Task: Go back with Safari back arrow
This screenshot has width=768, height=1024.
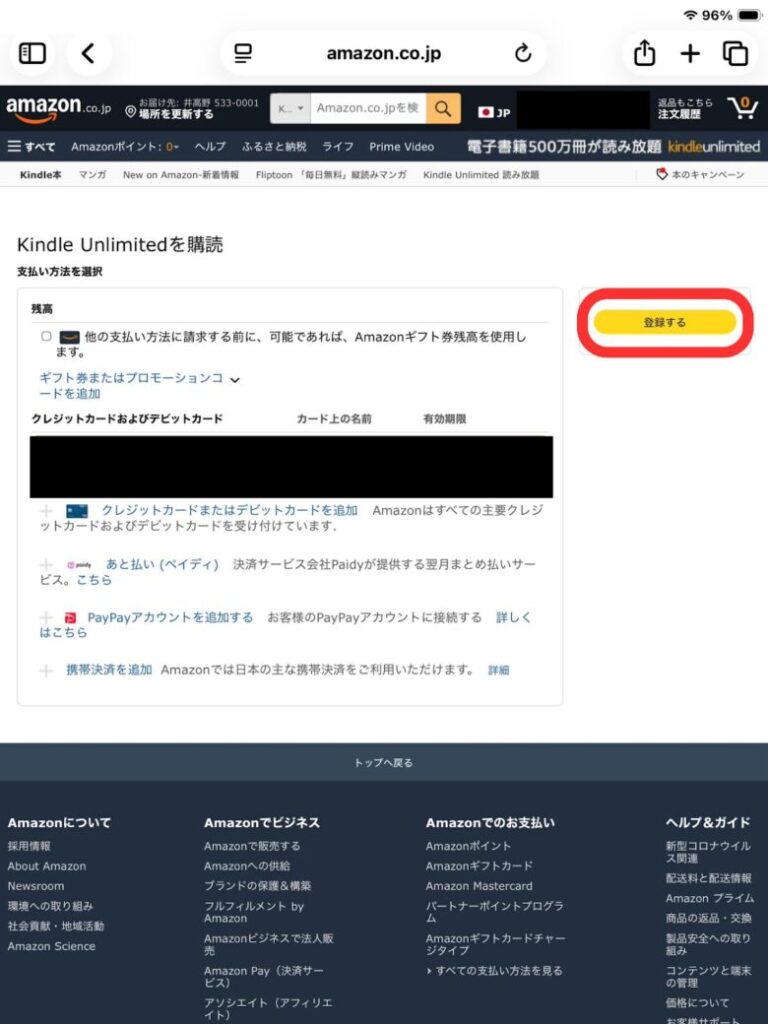Action: click(88, 53)
